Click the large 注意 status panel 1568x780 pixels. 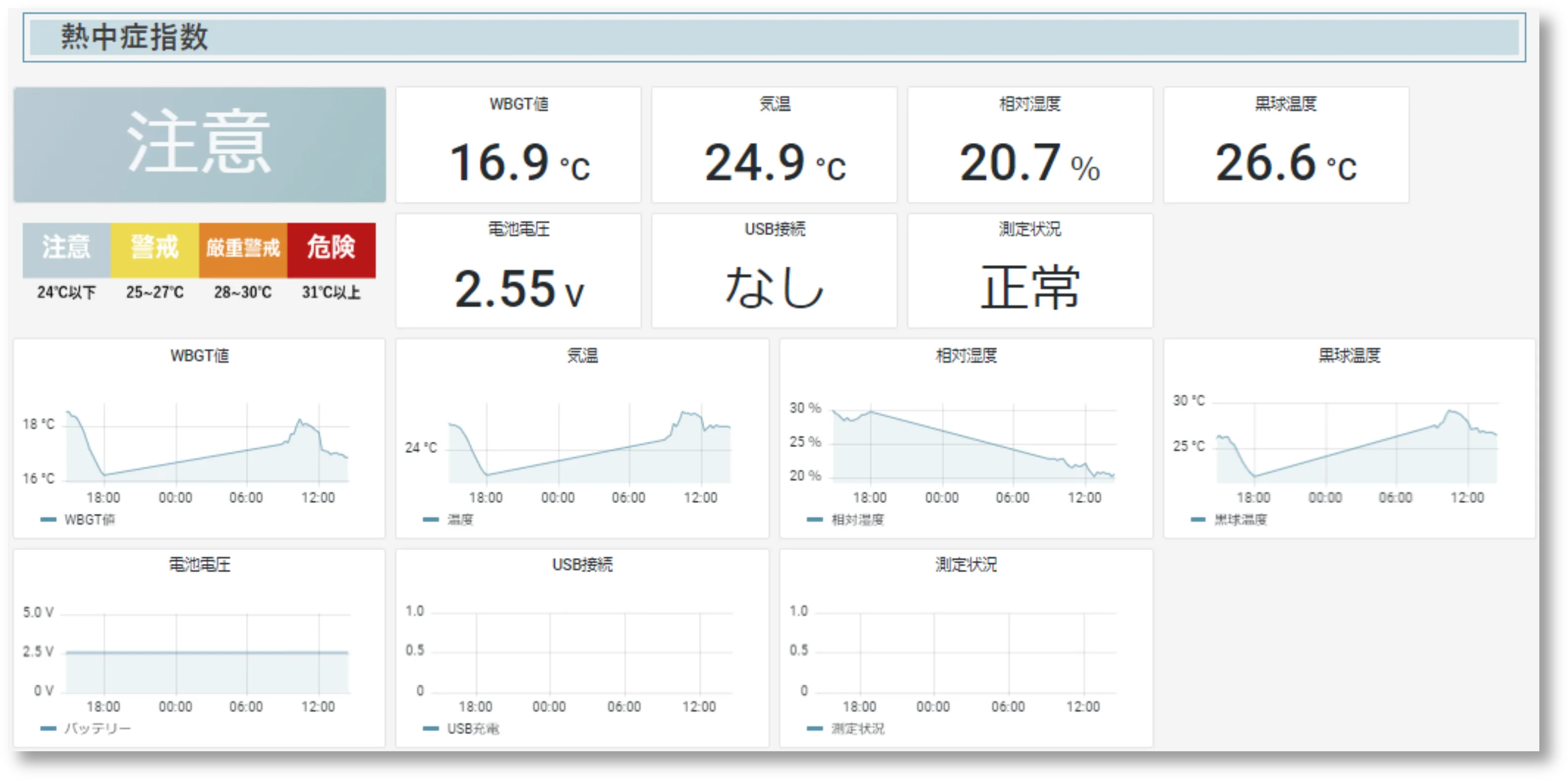pyautogui.click(x=200, y=144)
